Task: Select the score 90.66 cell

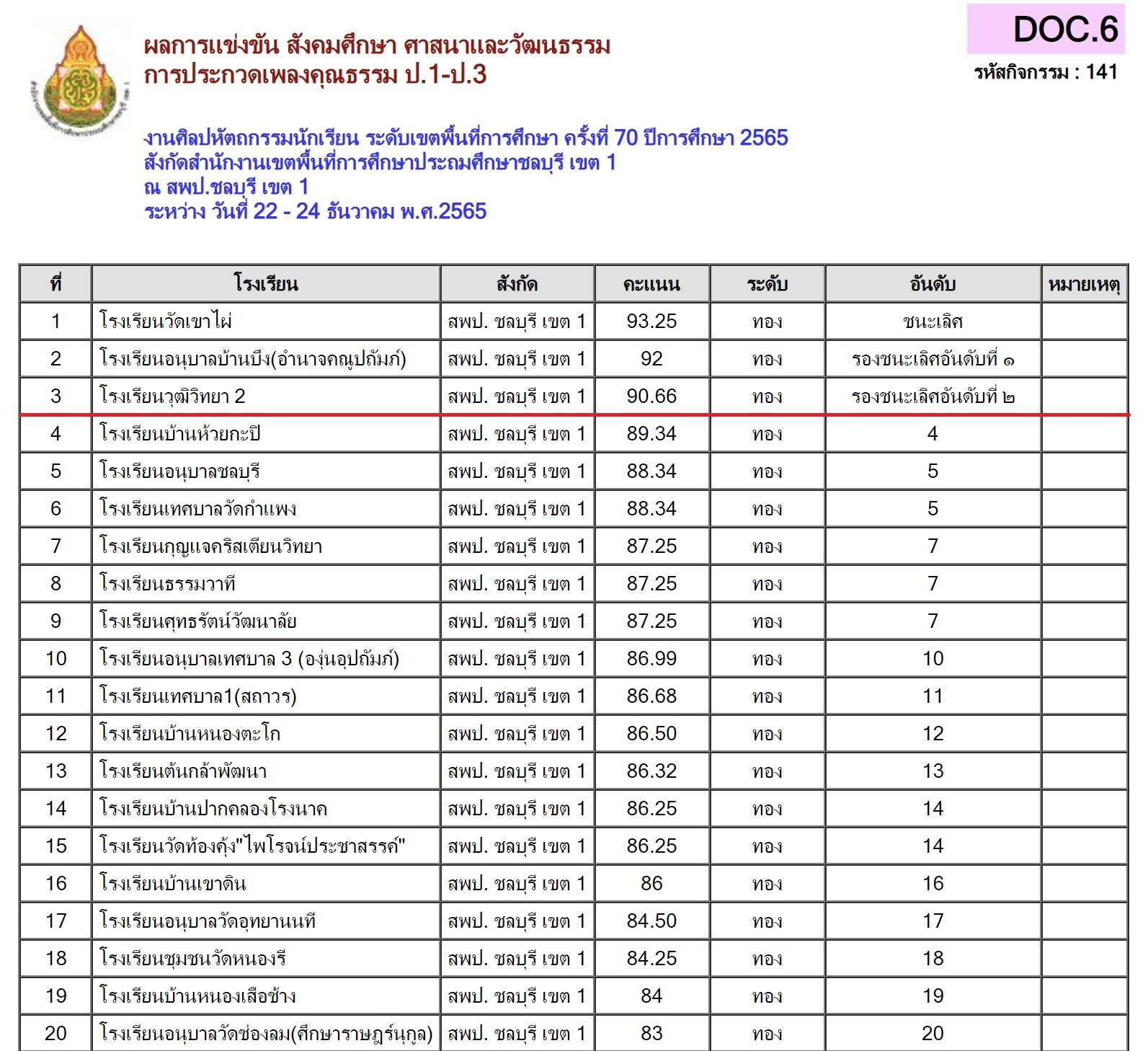Action: (x=651, y=396)
